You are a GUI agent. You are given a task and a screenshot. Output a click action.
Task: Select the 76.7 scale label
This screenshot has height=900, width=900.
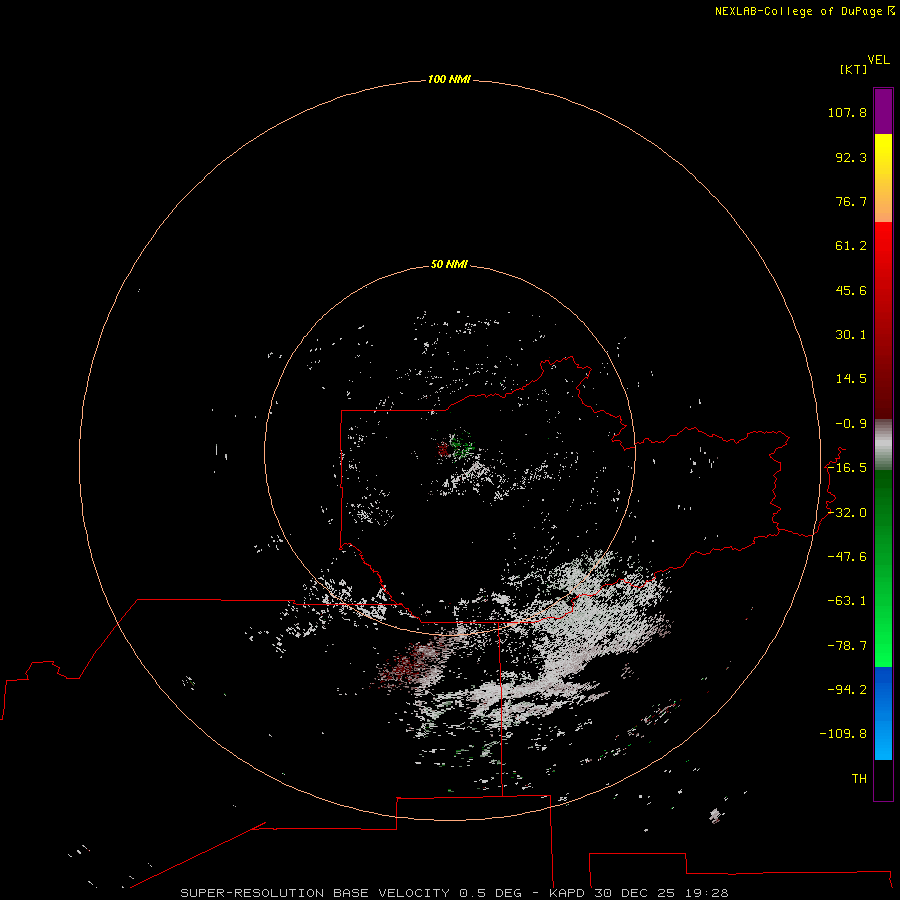[x=851, y=201]
